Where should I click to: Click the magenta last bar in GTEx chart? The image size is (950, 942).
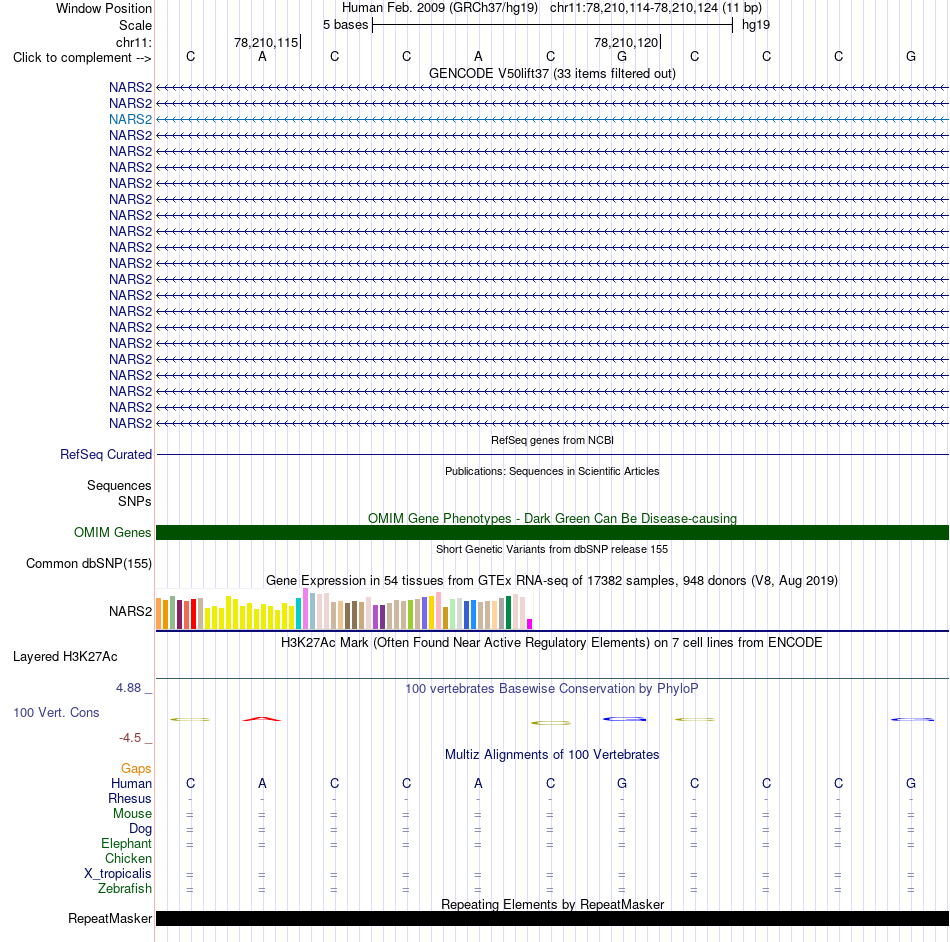click(530, 624)
